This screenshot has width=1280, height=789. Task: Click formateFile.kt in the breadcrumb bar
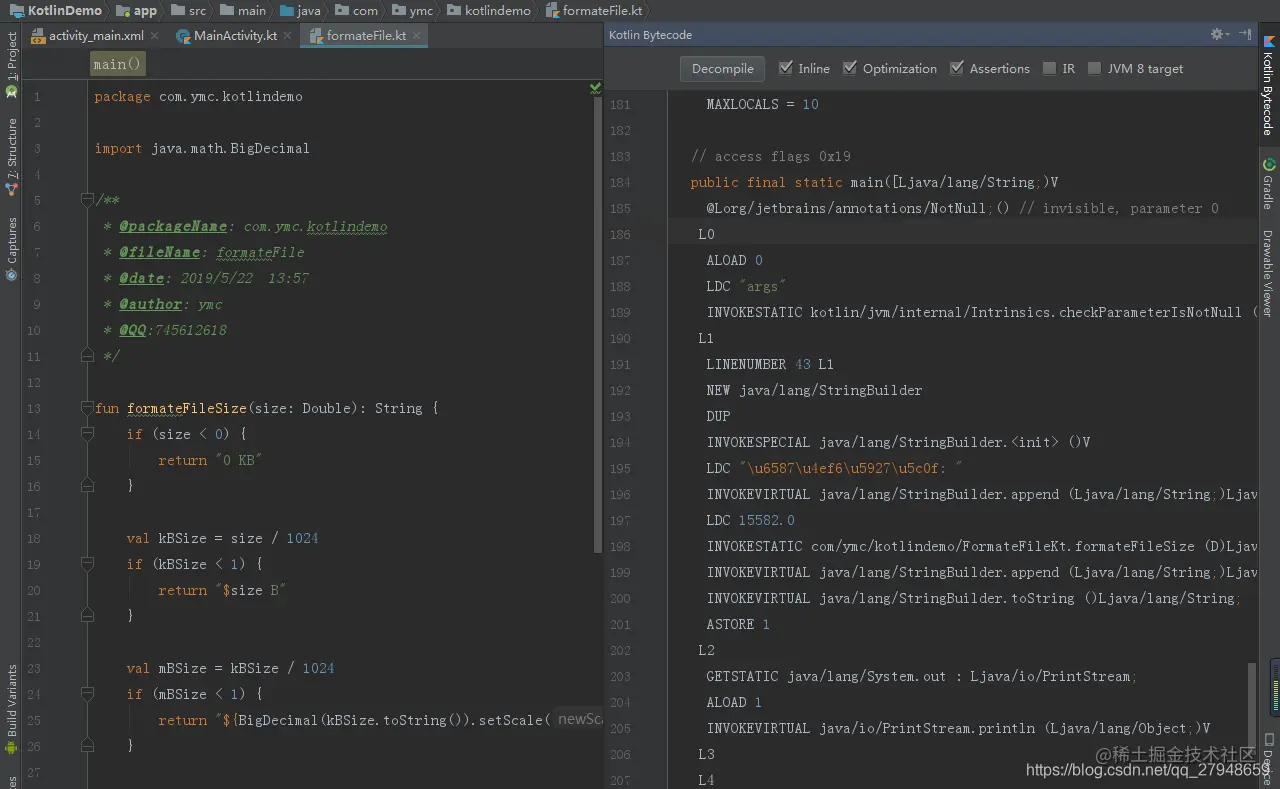pyautogui.click(x=594, y=10)
